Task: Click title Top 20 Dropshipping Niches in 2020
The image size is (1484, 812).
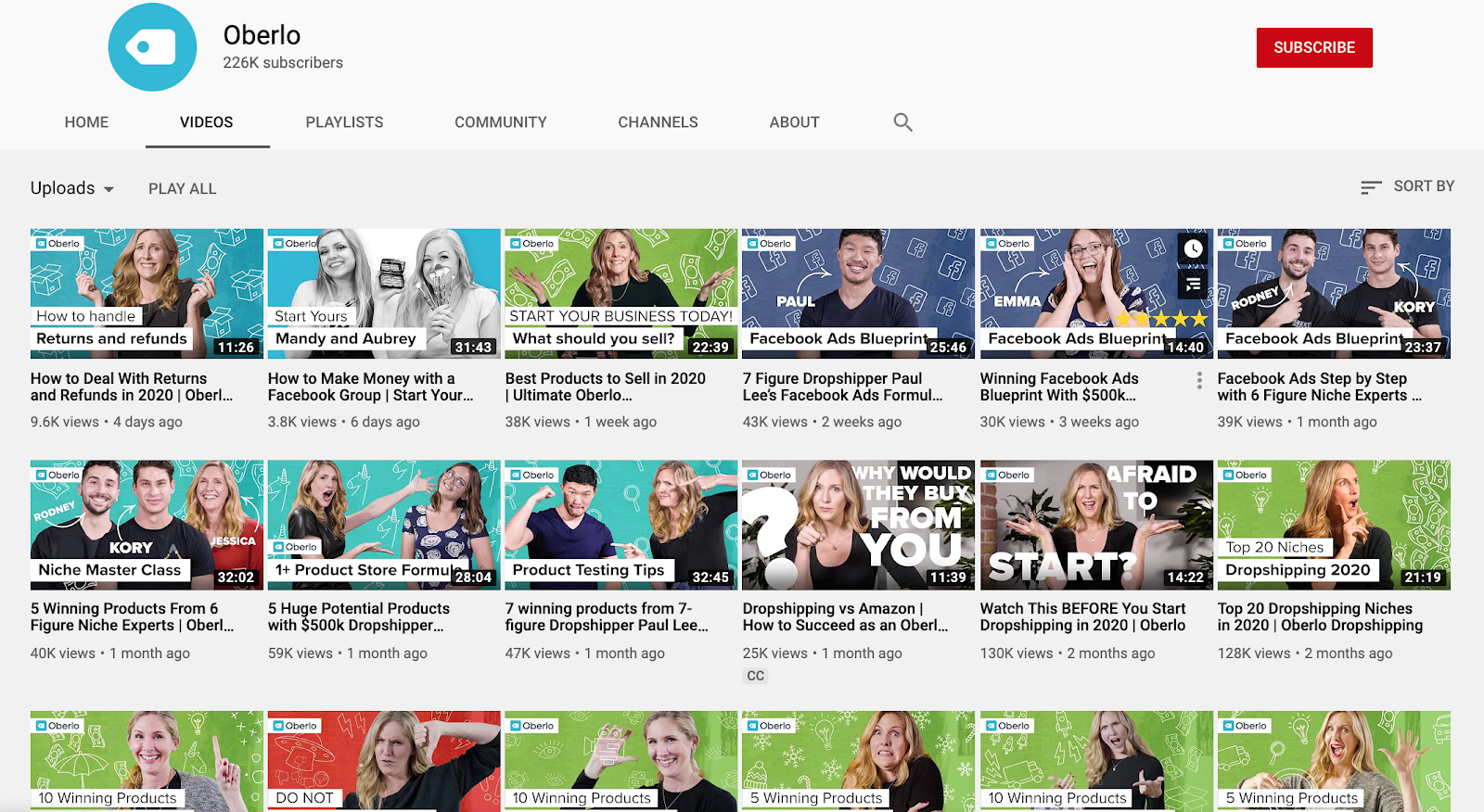Action: [x=1321, y=617]
